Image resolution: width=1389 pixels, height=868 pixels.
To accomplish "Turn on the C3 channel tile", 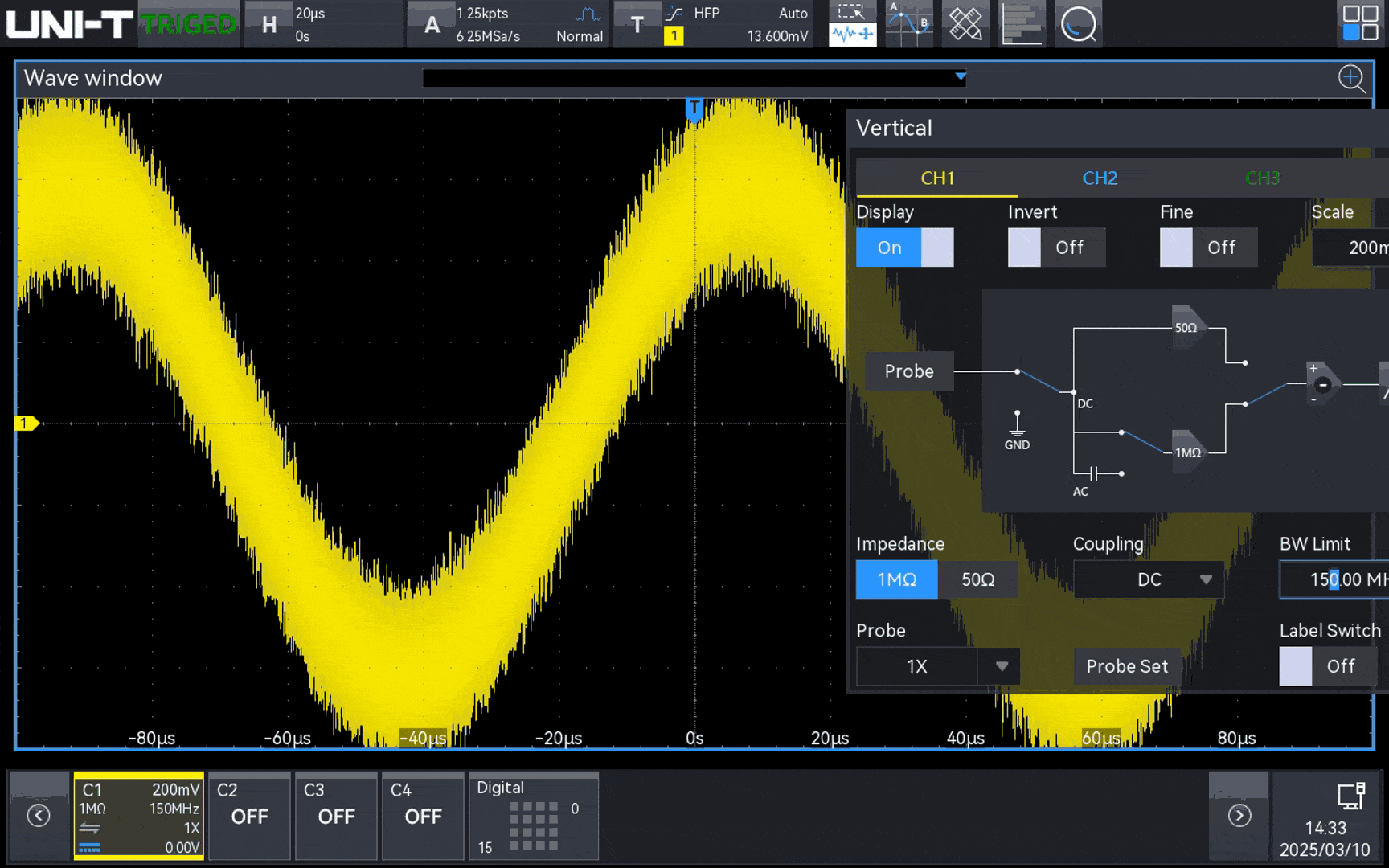I will 336,817.
